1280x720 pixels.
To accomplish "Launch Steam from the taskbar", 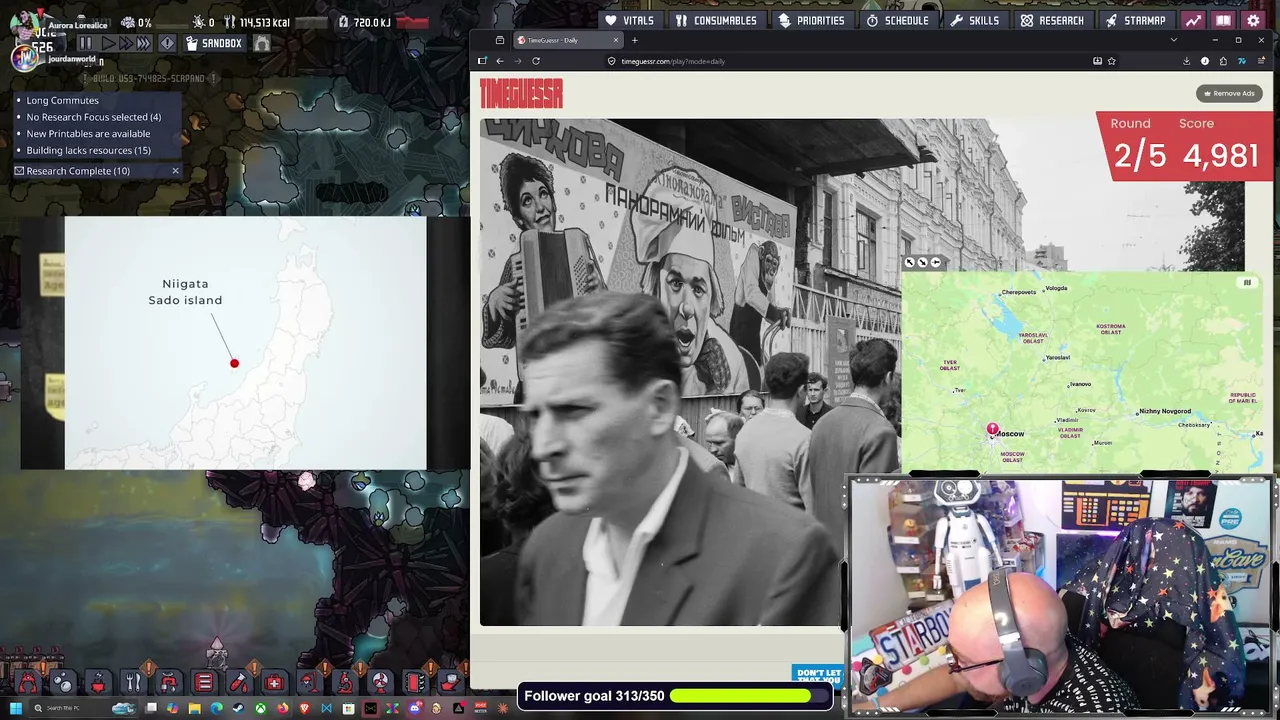I will 238,708.
